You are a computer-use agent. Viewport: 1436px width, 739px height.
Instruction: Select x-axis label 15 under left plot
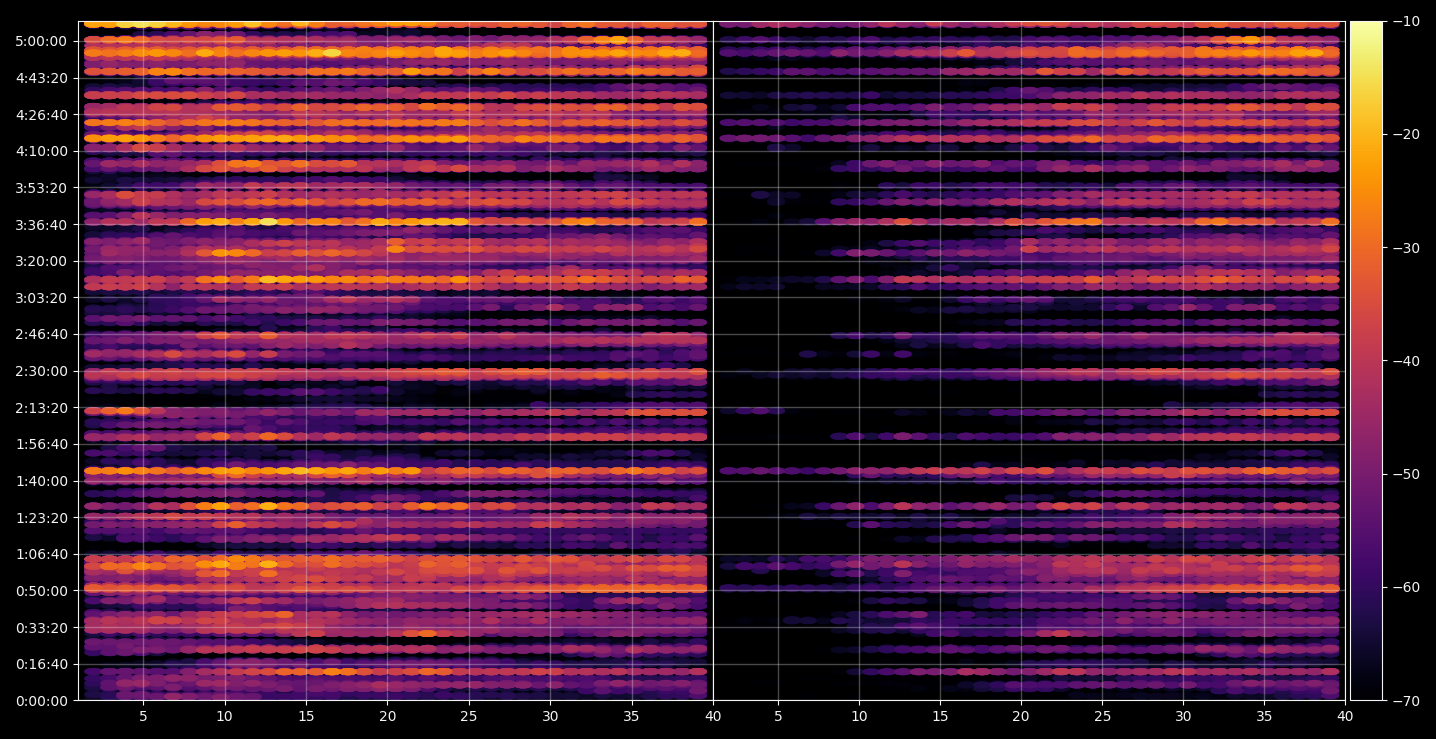click(306, 717)
